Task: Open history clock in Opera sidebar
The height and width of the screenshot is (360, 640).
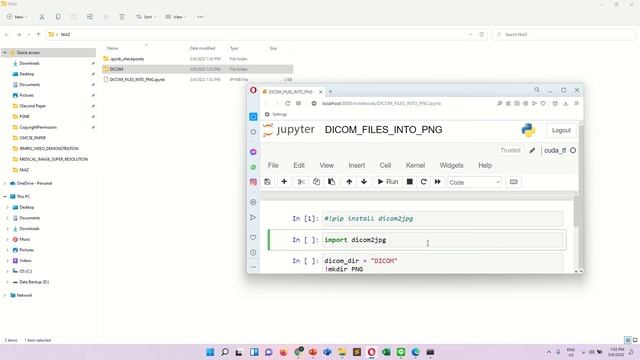Action: click(x=253, y=253)
